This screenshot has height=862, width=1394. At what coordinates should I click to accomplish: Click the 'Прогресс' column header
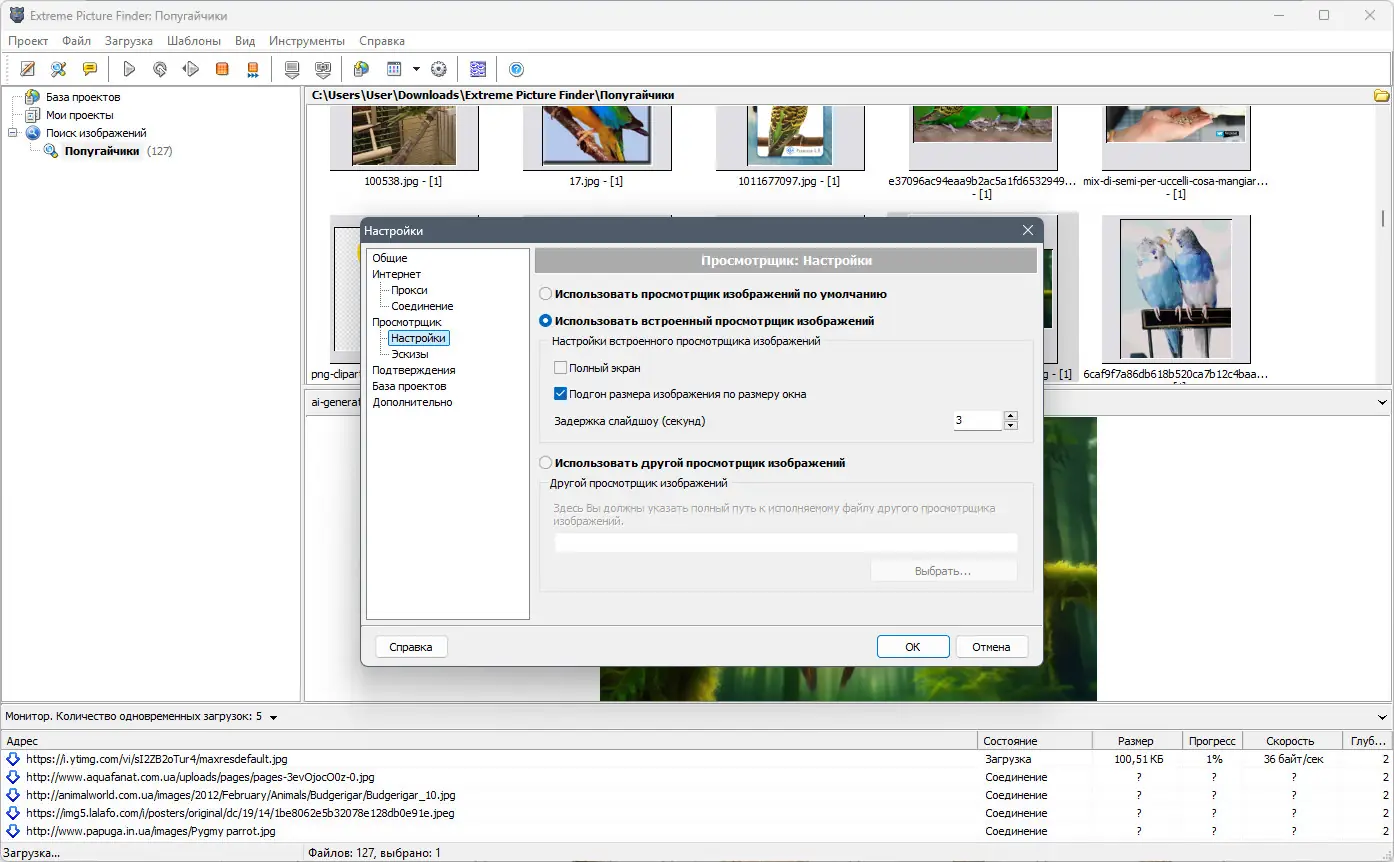pyautogui.click(x=1213, y=741)
